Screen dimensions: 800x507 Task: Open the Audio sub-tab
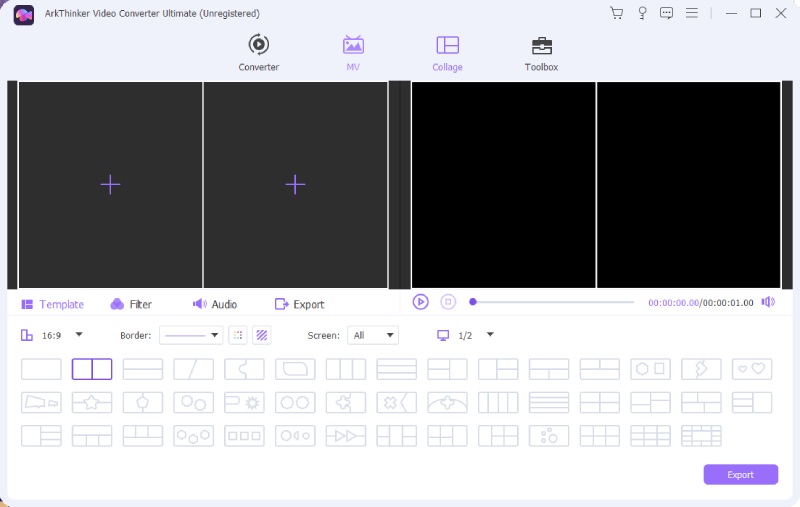click(x=215, y=305)
